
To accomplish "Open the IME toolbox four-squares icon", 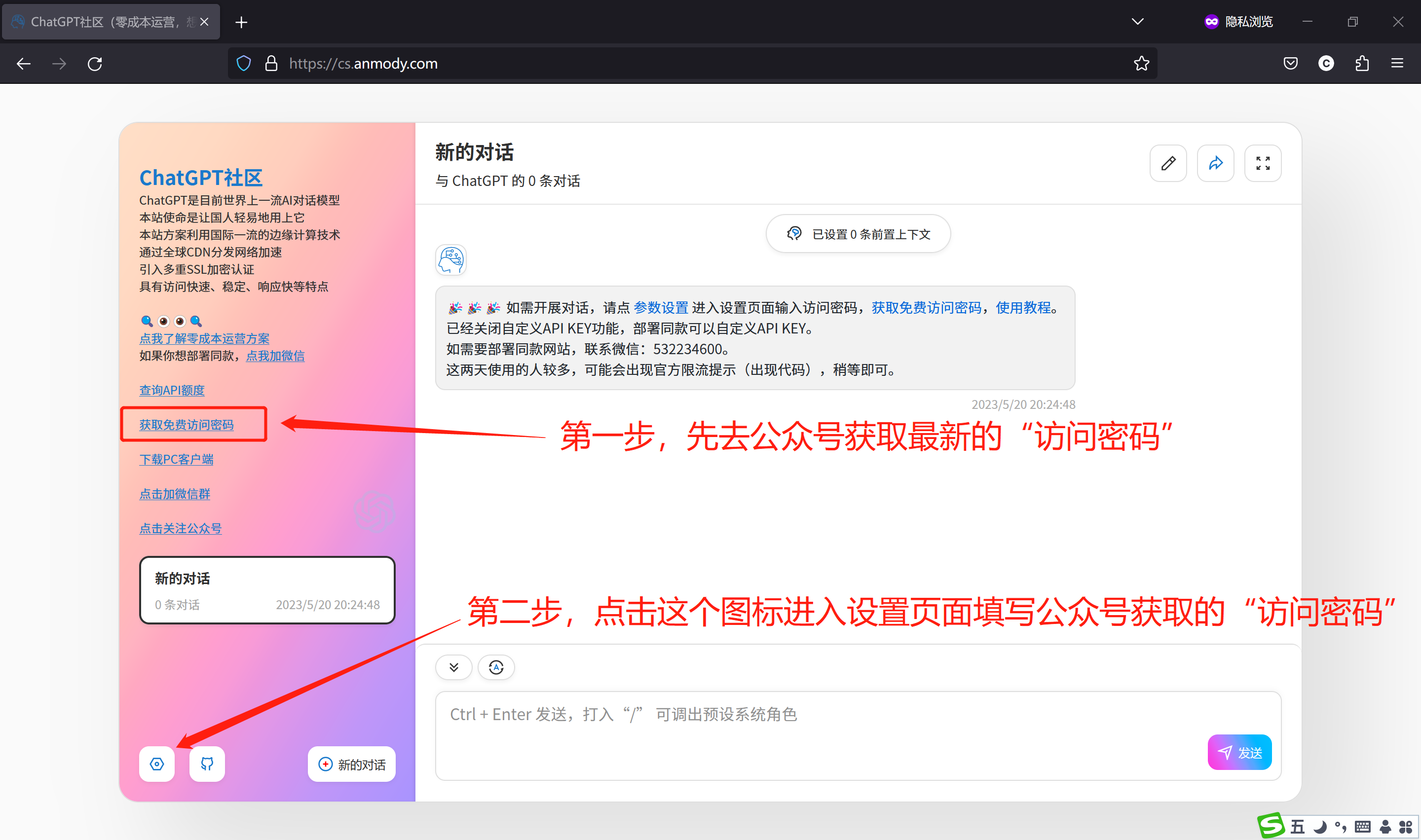I will pos(1406,827).
